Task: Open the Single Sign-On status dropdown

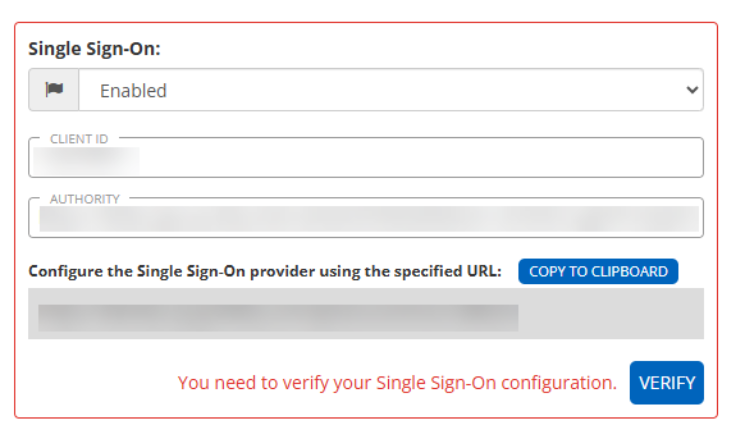Action: click(x=390, y=90)
